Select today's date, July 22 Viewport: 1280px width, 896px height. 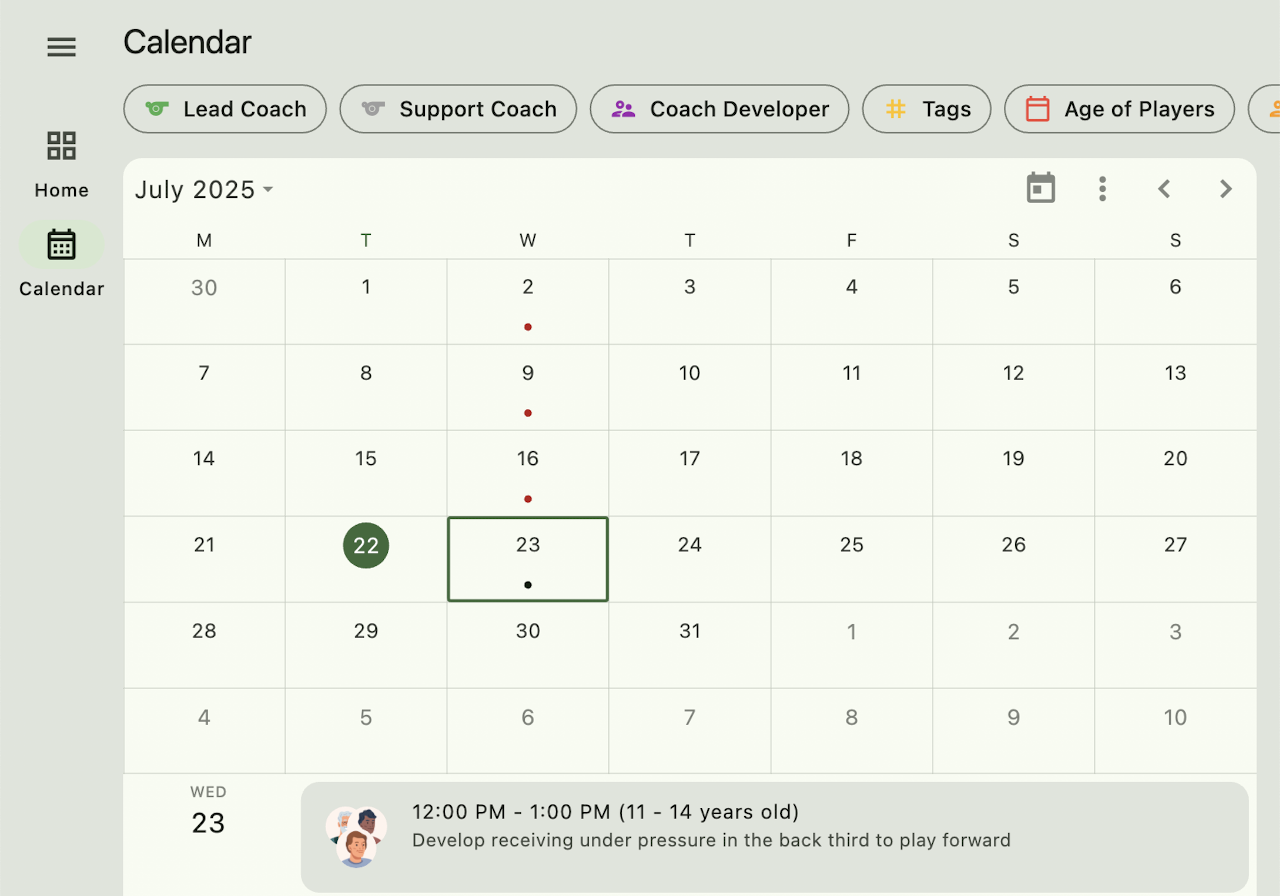(366, 545)
